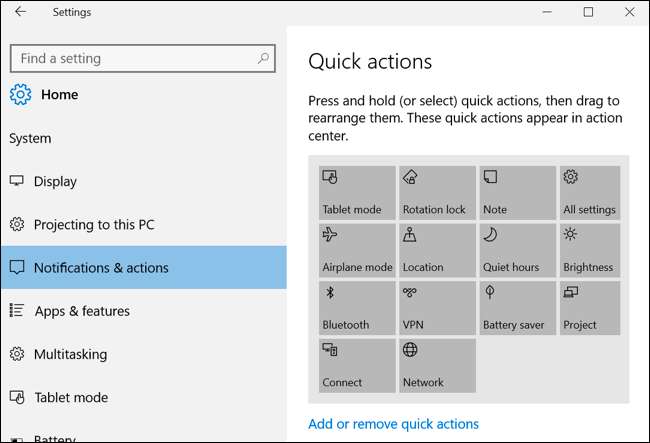
Task: Go back using the back arrow
Action: pos(20,12)
